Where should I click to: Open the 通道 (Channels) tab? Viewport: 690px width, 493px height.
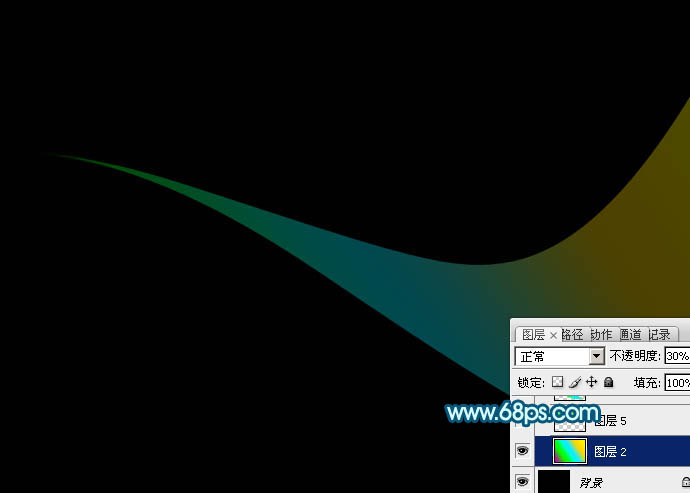tap(630, 335)
